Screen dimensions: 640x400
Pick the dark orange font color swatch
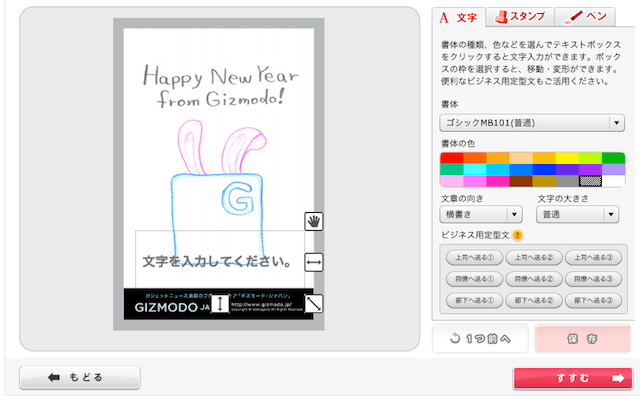[x=475, y=158]
